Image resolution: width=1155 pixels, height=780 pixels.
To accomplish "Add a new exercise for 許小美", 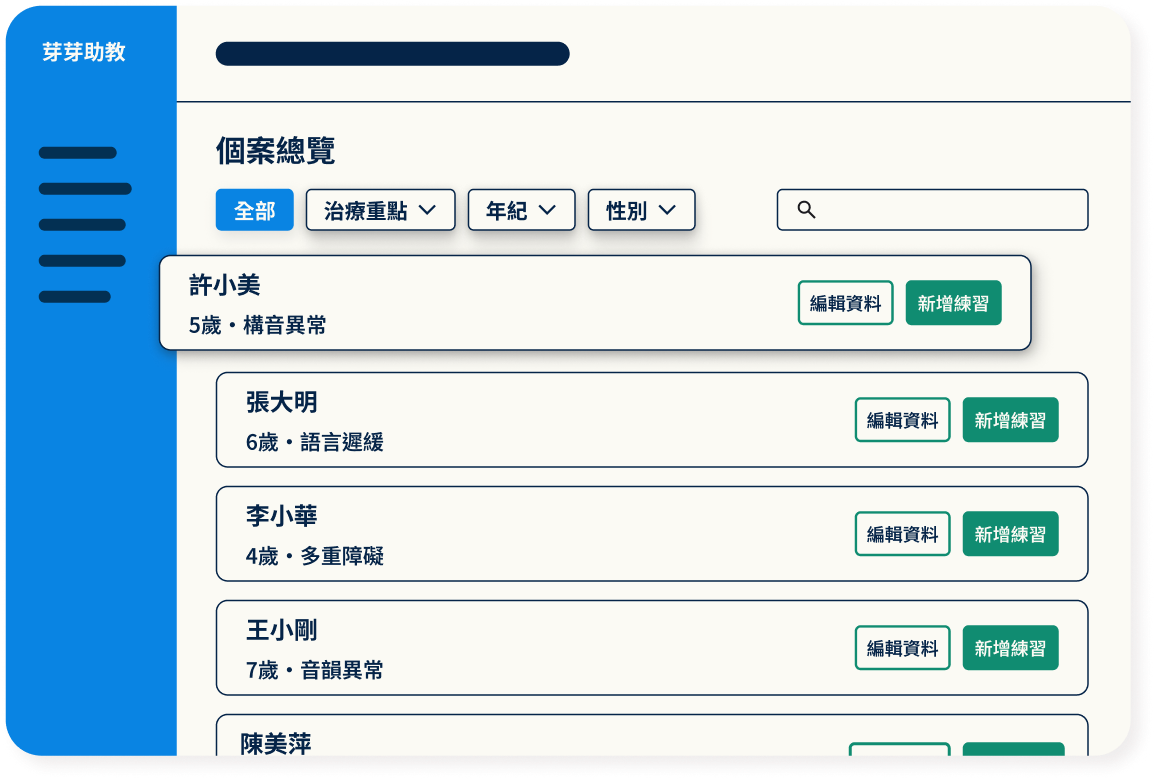I will click(x=953, y=303).
